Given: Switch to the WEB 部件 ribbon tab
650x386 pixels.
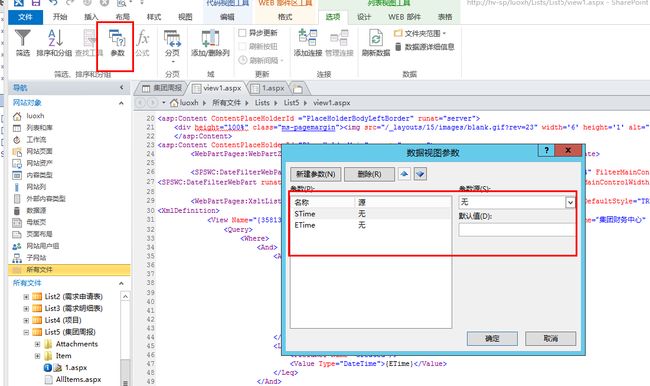Looking at the screenshot, I should 404,17.
